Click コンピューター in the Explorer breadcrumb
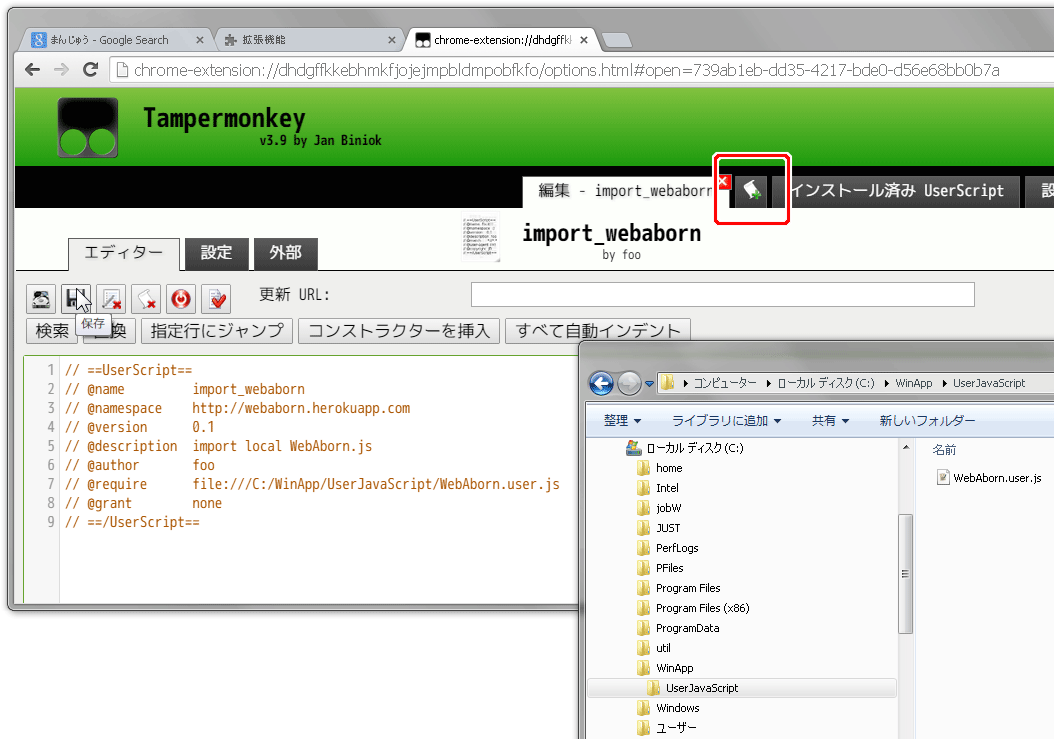Viewport: 1054px width, 739px height. (725, 383)
